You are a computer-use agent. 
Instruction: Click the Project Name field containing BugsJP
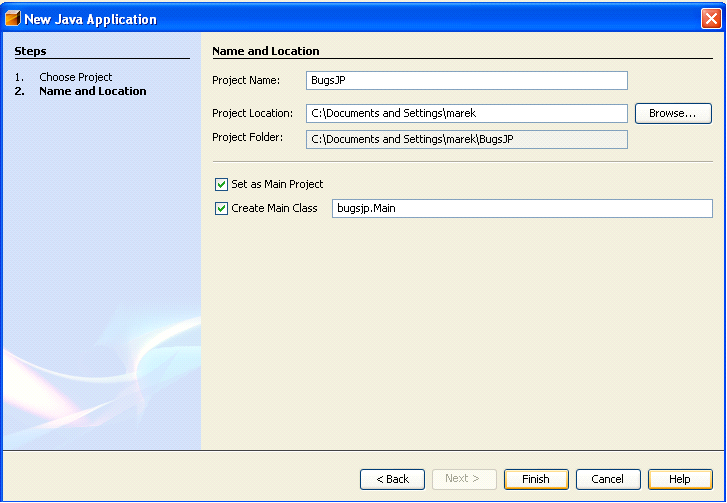tap(467, 80)
